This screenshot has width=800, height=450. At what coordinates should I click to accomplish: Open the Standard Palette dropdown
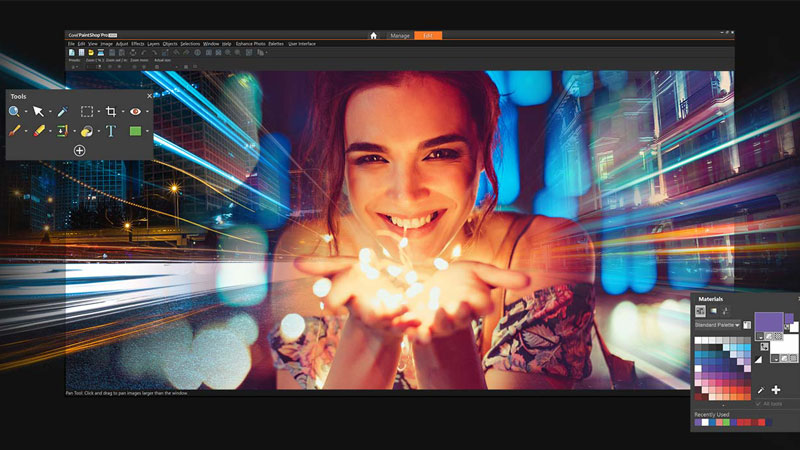(x=738, y=325)
